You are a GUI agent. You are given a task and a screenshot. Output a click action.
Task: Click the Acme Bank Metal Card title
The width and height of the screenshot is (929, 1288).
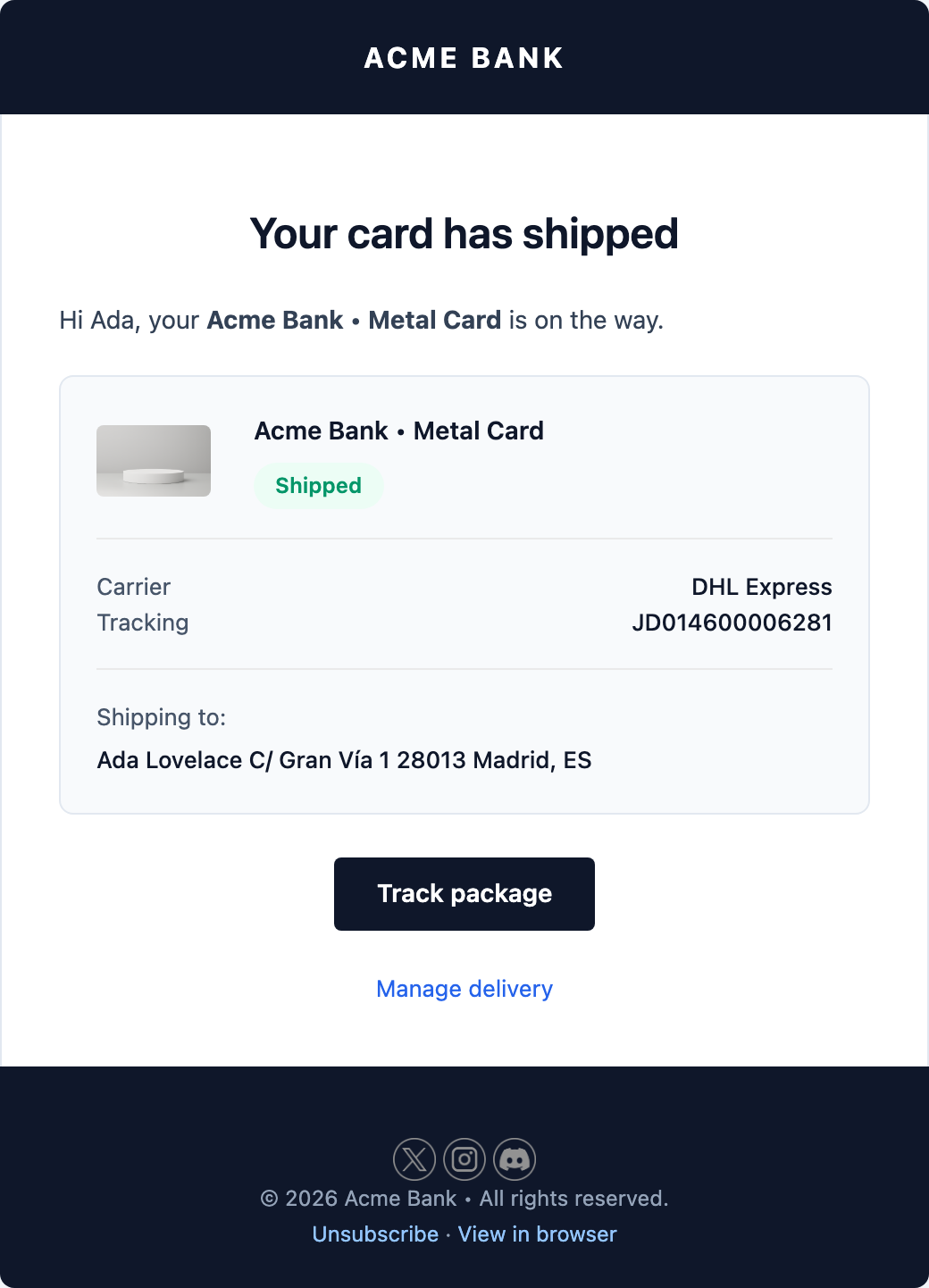click(x=399, y=431)
